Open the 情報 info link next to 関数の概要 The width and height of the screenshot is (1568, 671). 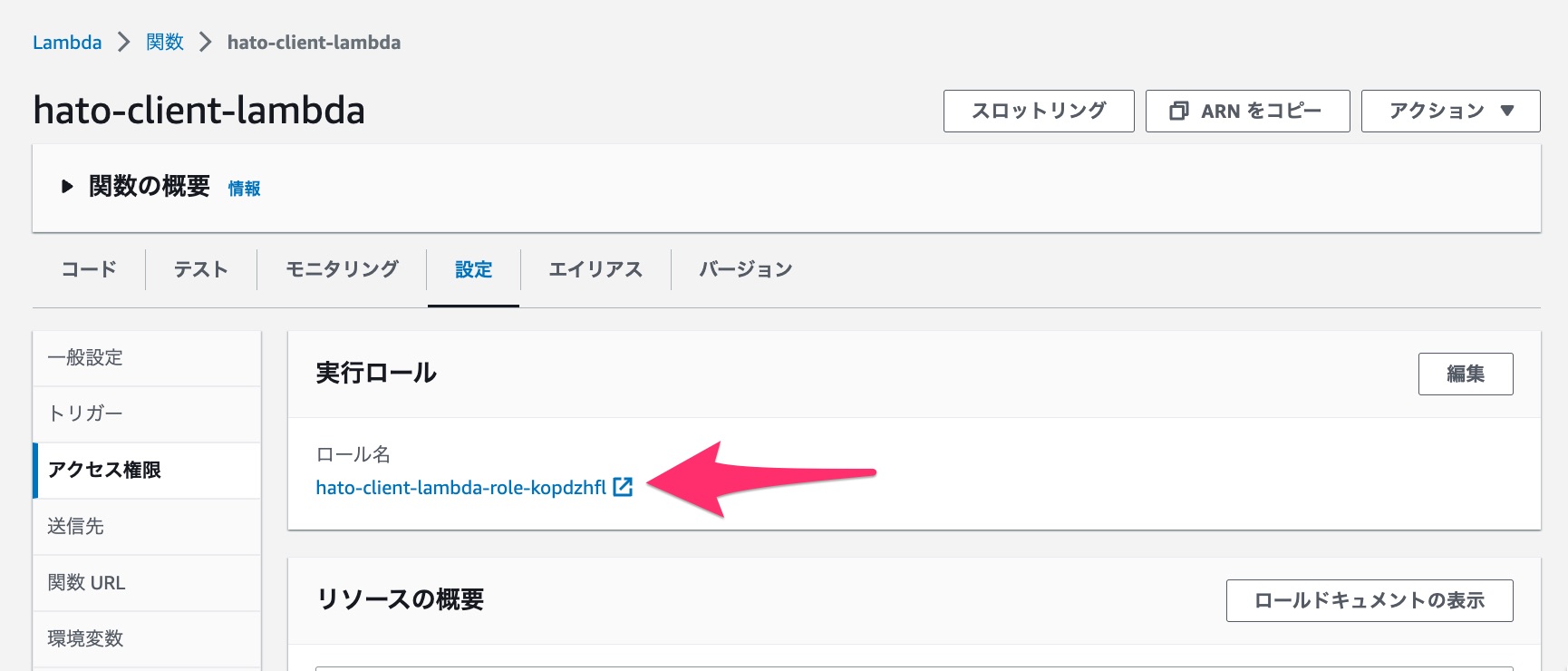243,189
